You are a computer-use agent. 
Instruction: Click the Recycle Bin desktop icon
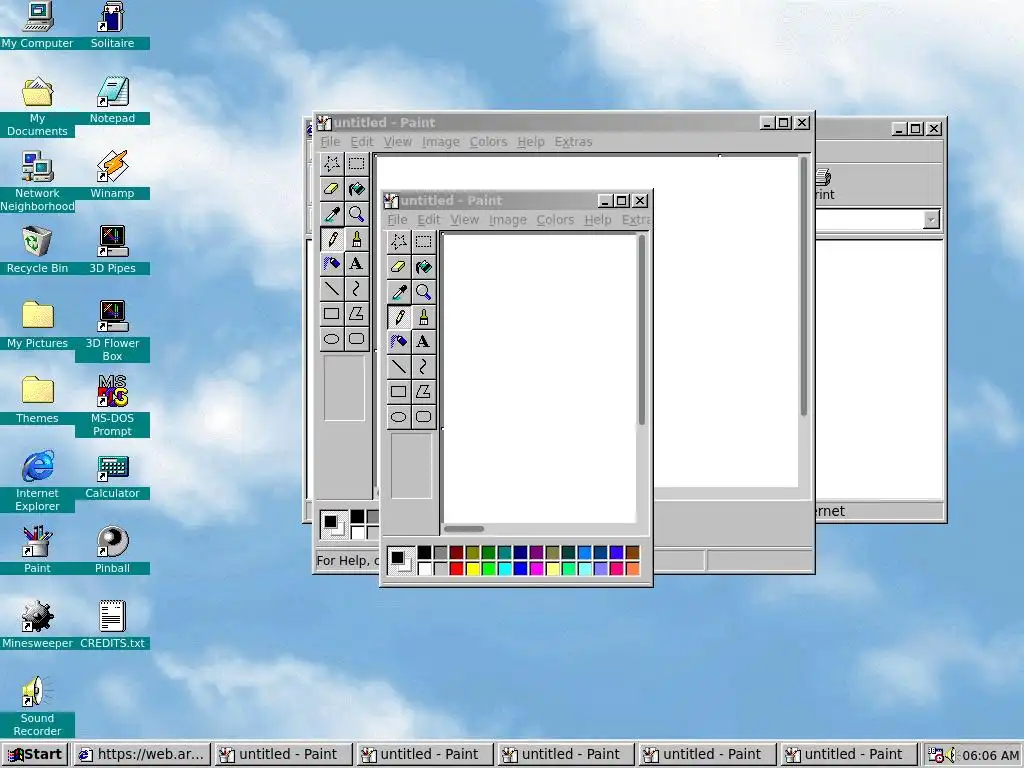[x=37, y=249]
